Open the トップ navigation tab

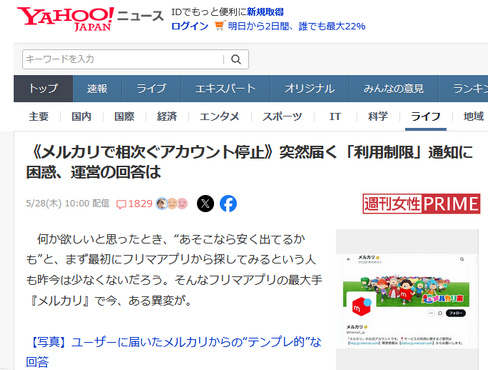tap(43, 88)
